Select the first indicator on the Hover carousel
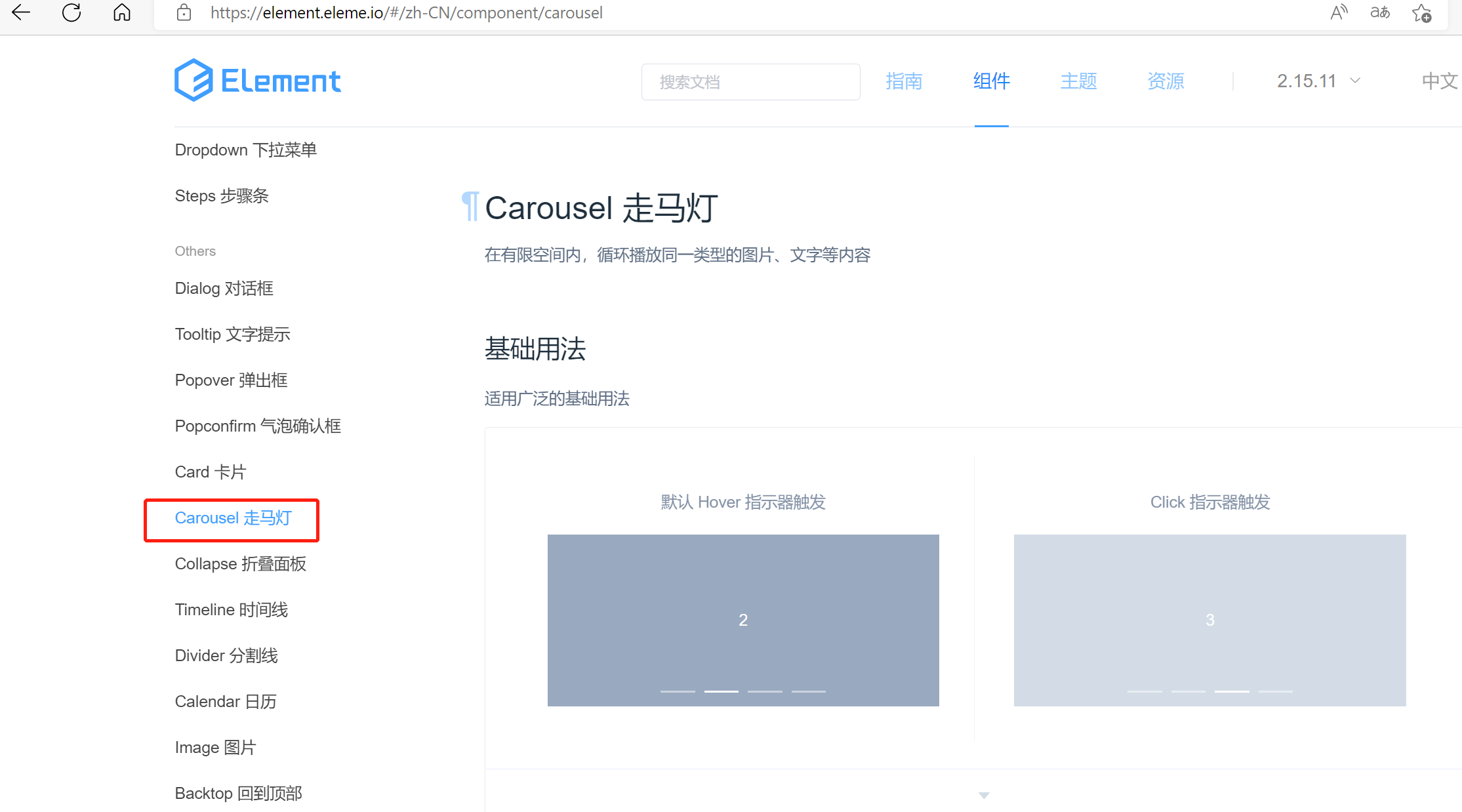The image size is (1462, 812). (x=677, y=691)
